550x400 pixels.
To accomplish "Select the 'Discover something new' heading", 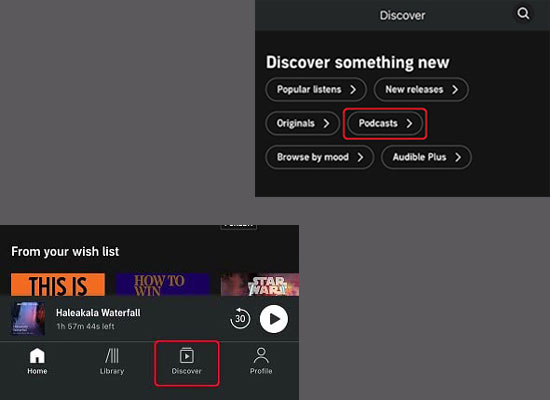I will click(x=357, y=62).
